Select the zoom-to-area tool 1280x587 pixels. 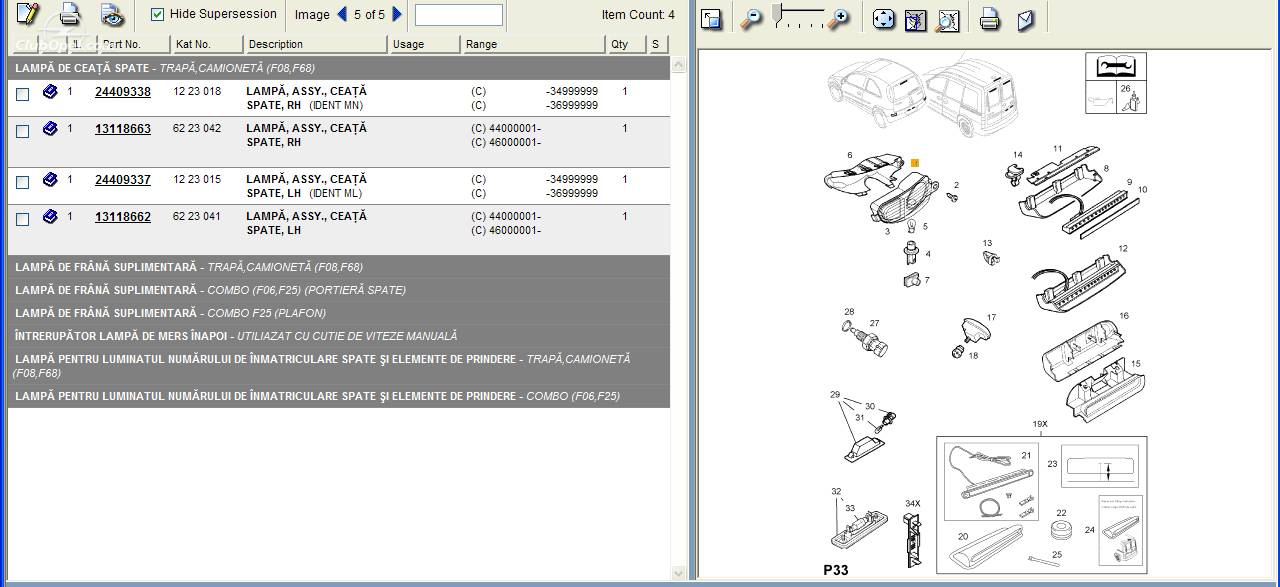pos(915,19)
